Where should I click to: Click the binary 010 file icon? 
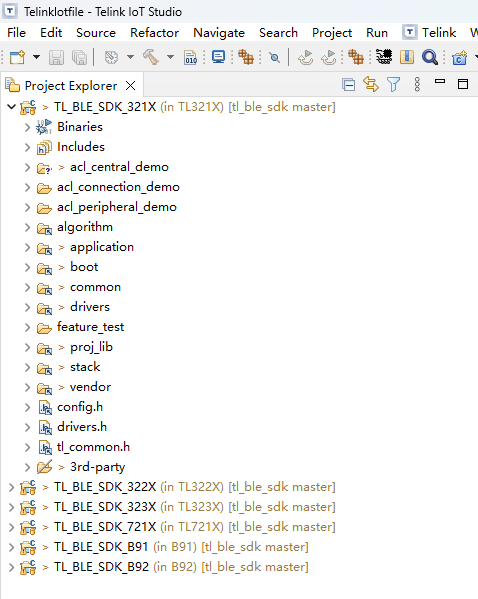point(190,57)
